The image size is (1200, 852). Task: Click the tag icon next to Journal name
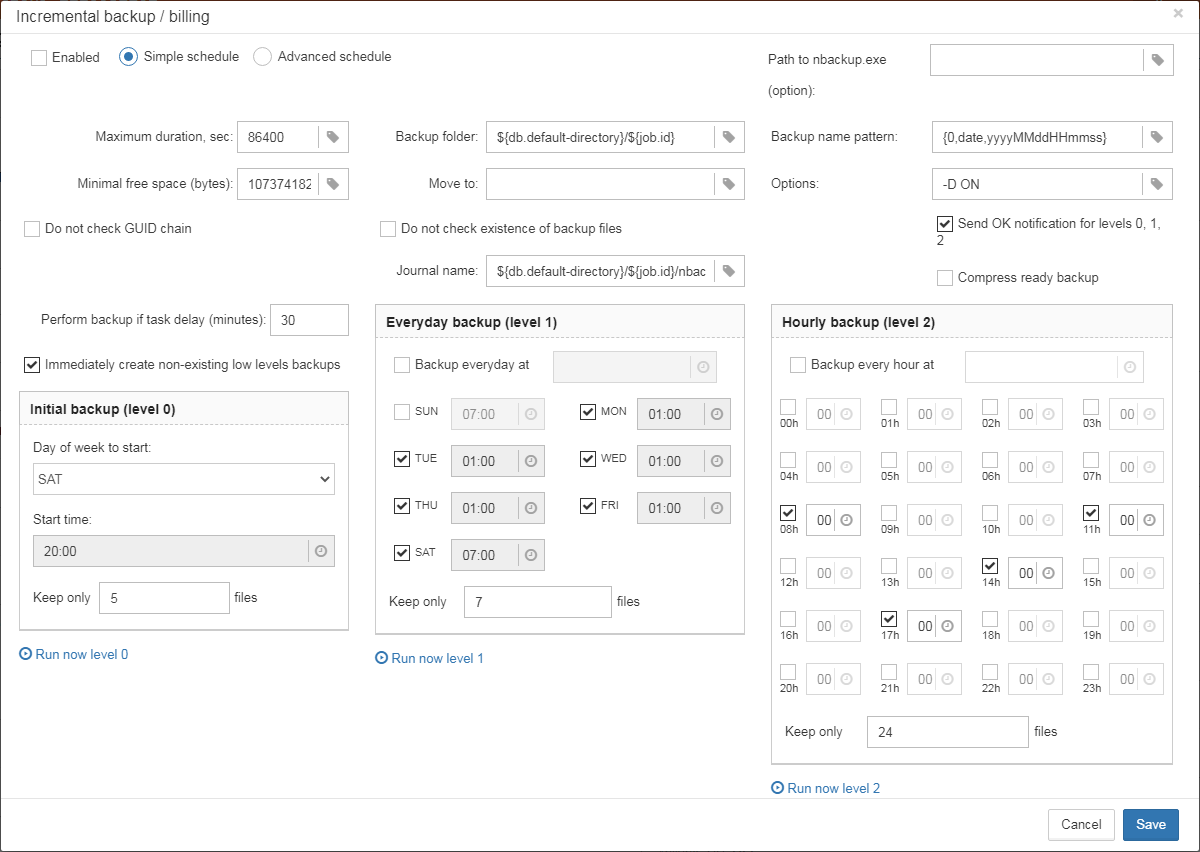point(729,271)
